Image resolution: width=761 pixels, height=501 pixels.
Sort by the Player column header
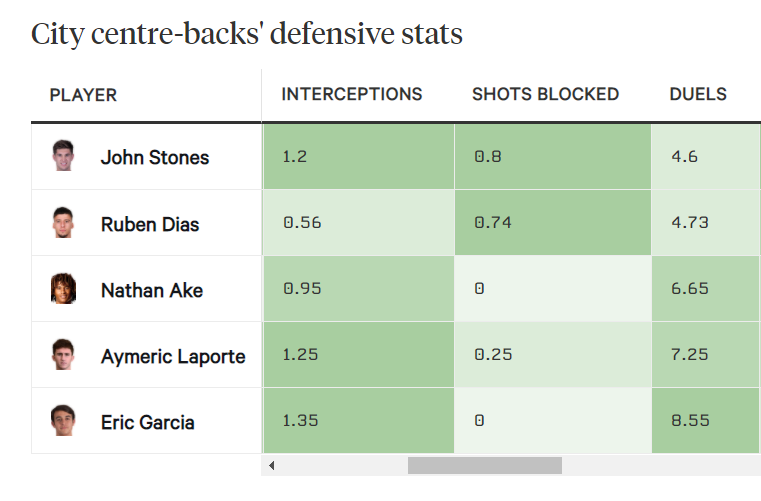point(83,95)
